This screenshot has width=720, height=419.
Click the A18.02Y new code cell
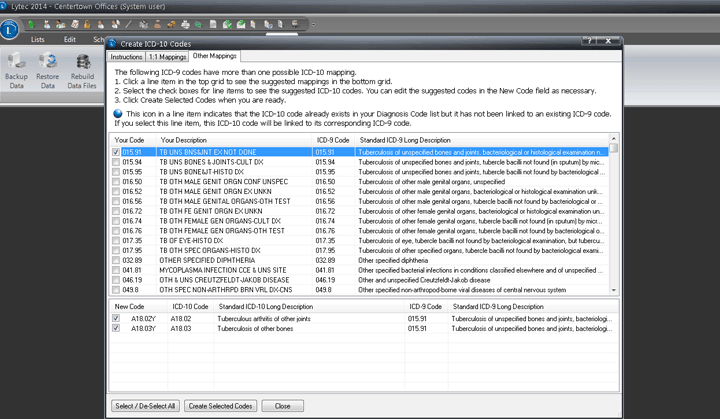[143, 318]
